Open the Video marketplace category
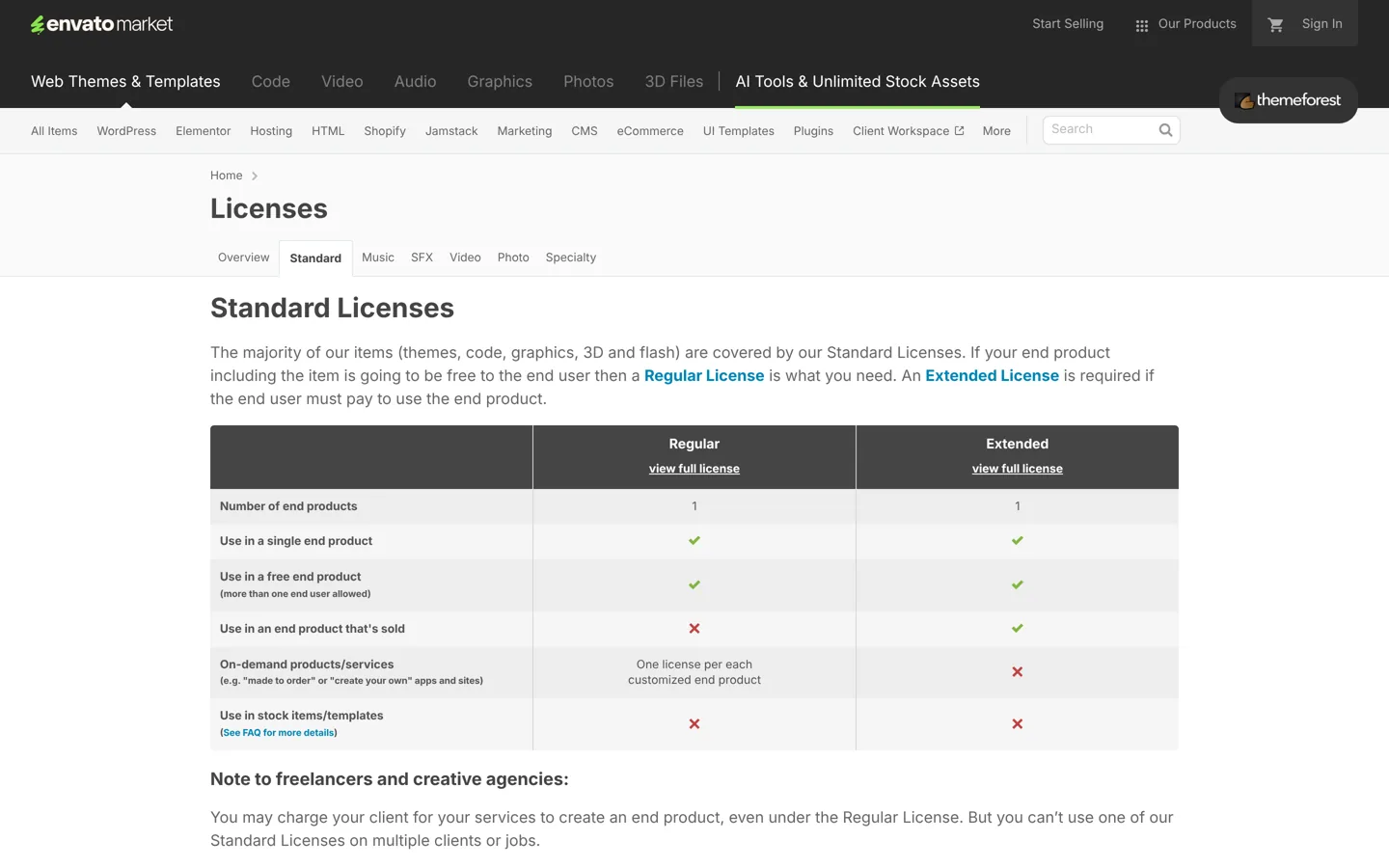Viewport: 1389px width, 868px height. coord(342,82)
